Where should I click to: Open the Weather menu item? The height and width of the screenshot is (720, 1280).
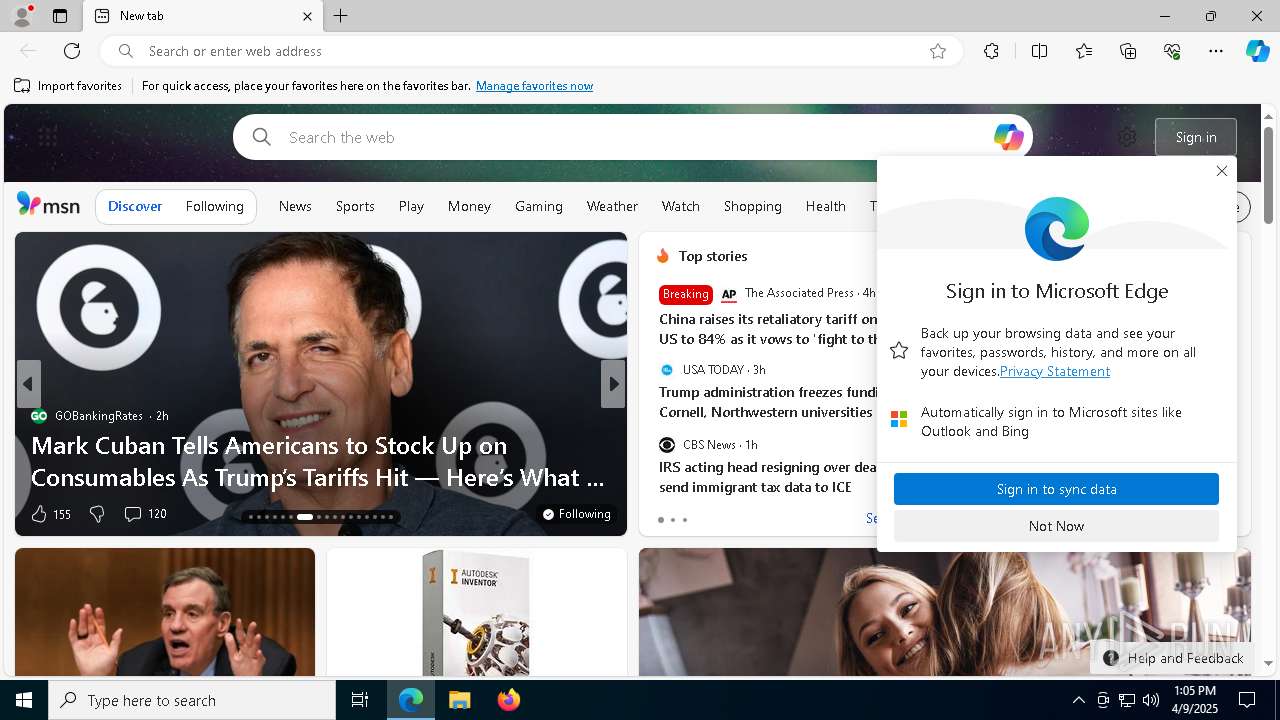[x=612, y=206]
